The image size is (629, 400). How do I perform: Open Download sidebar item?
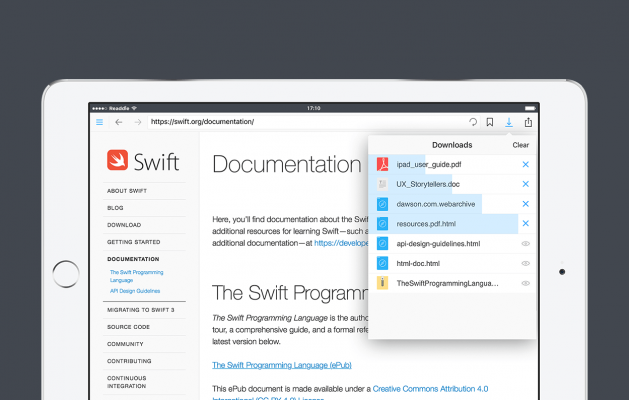(124, 225)
